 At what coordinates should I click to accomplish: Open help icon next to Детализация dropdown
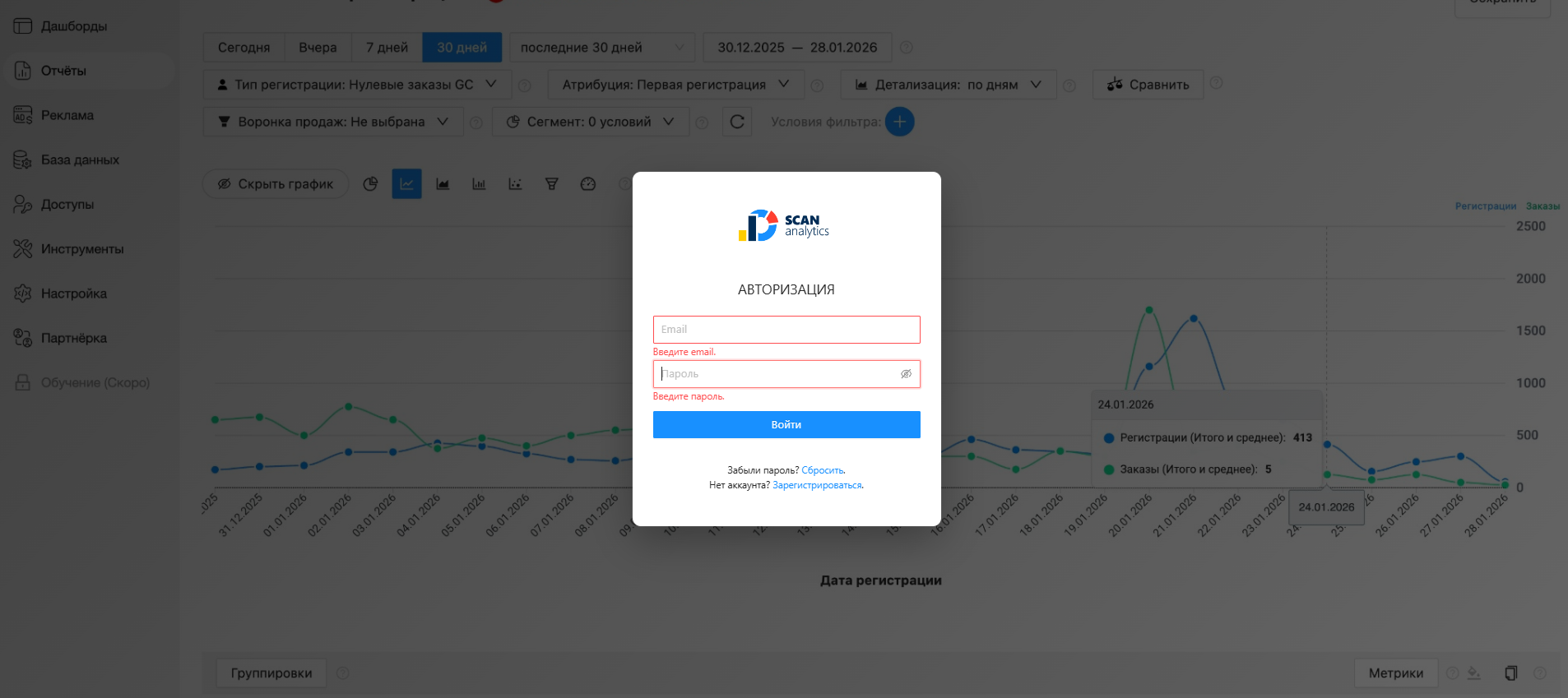point(1069,86)
